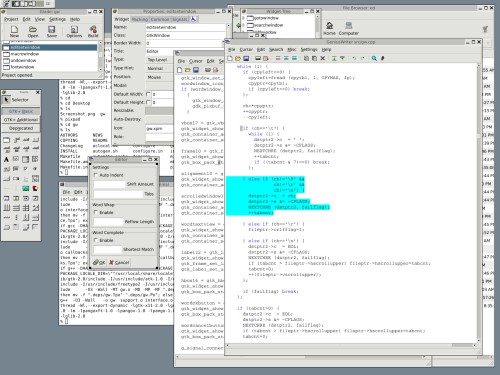Screen dimensions: 500x375
Task: Click OK in the Editor settings dialog
Action: pyautogui.click(x=99, y=262)
